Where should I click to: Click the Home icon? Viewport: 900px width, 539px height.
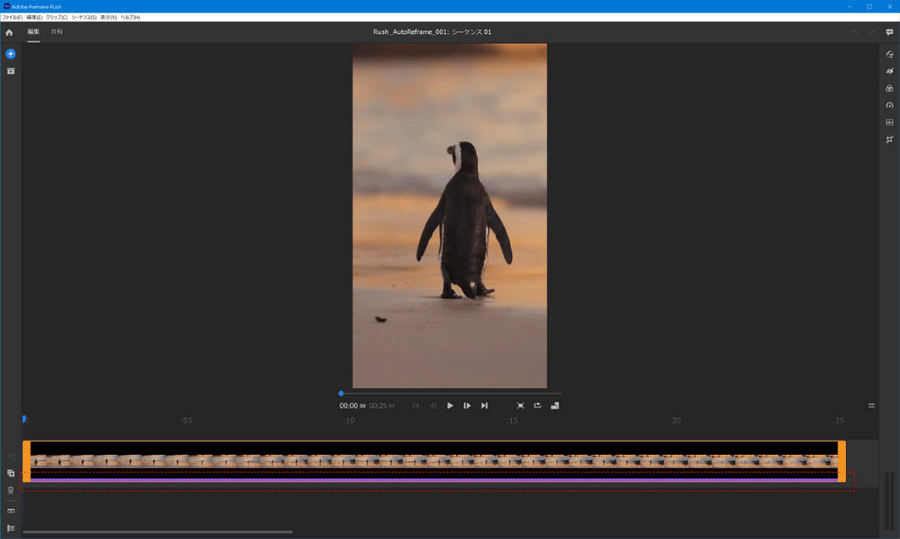point(10,33)
